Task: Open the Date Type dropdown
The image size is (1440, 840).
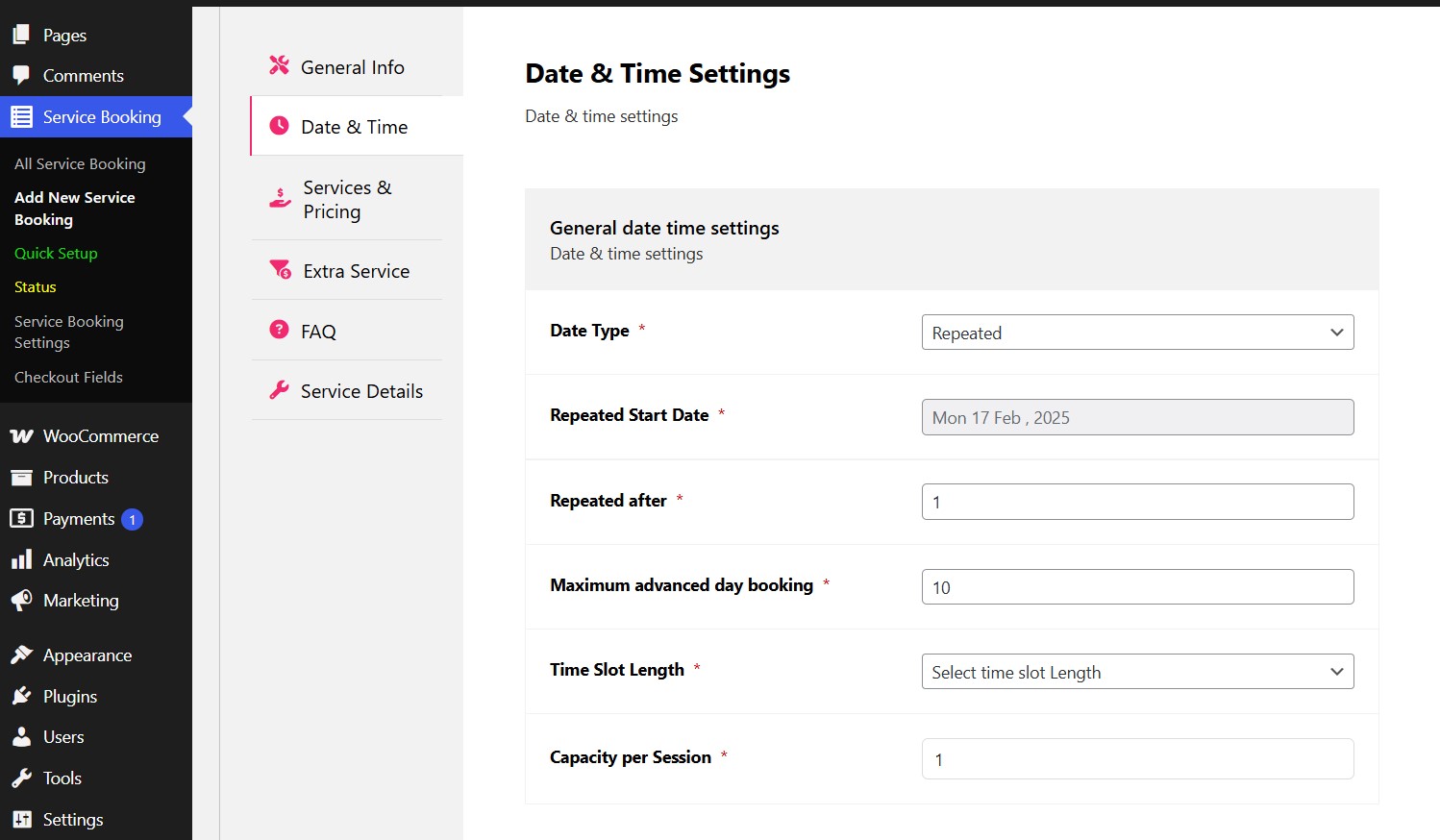Action: [1137, 333]
